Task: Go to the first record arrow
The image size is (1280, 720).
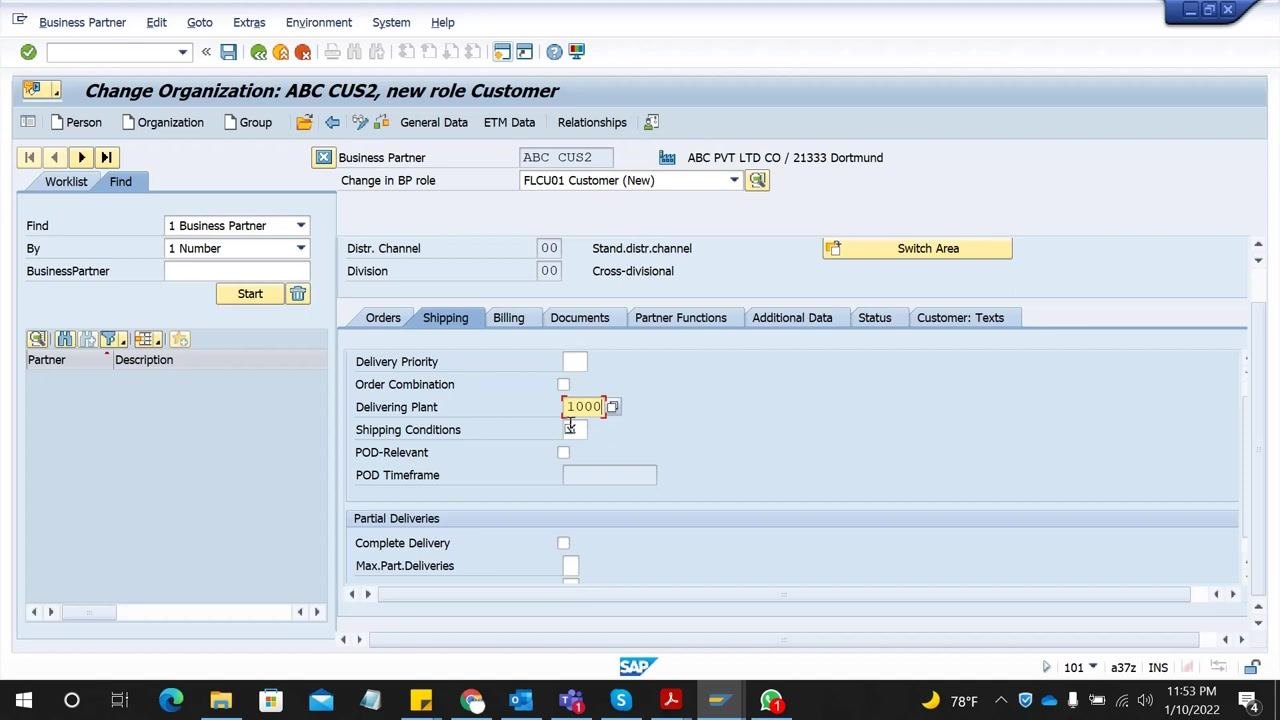Action: 29,157
